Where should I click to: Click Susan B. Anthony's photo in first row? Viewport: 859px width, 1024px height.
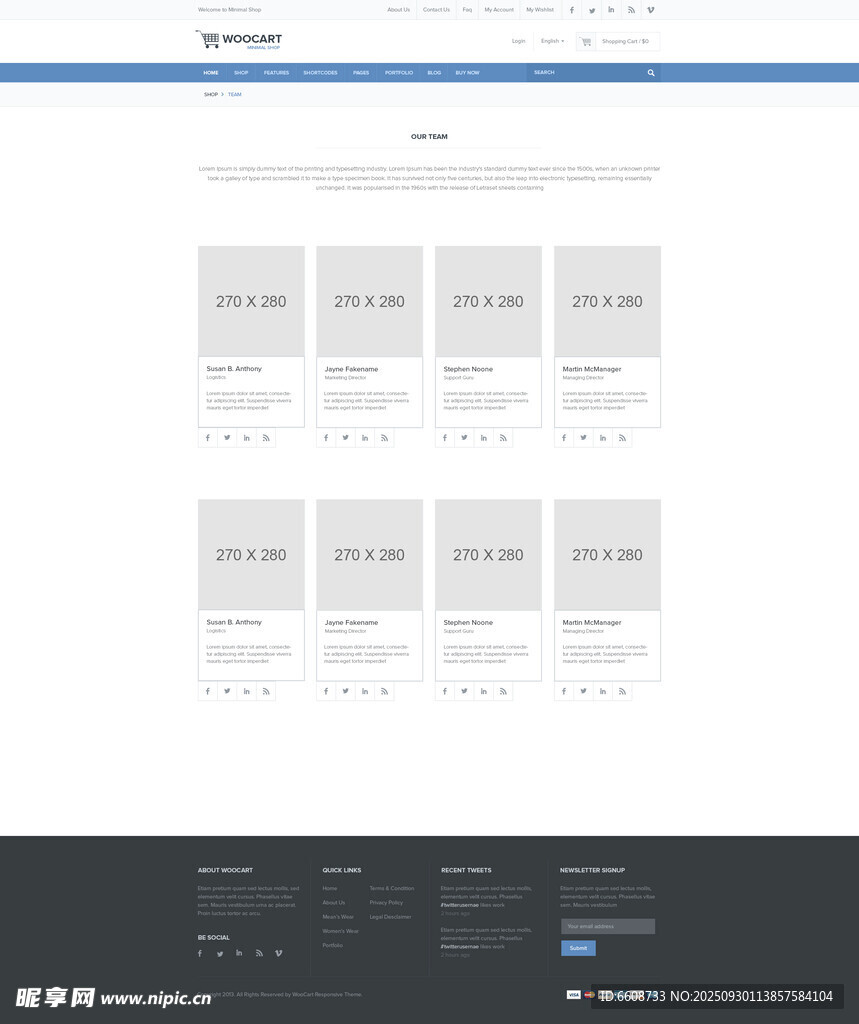coord(251,301)
